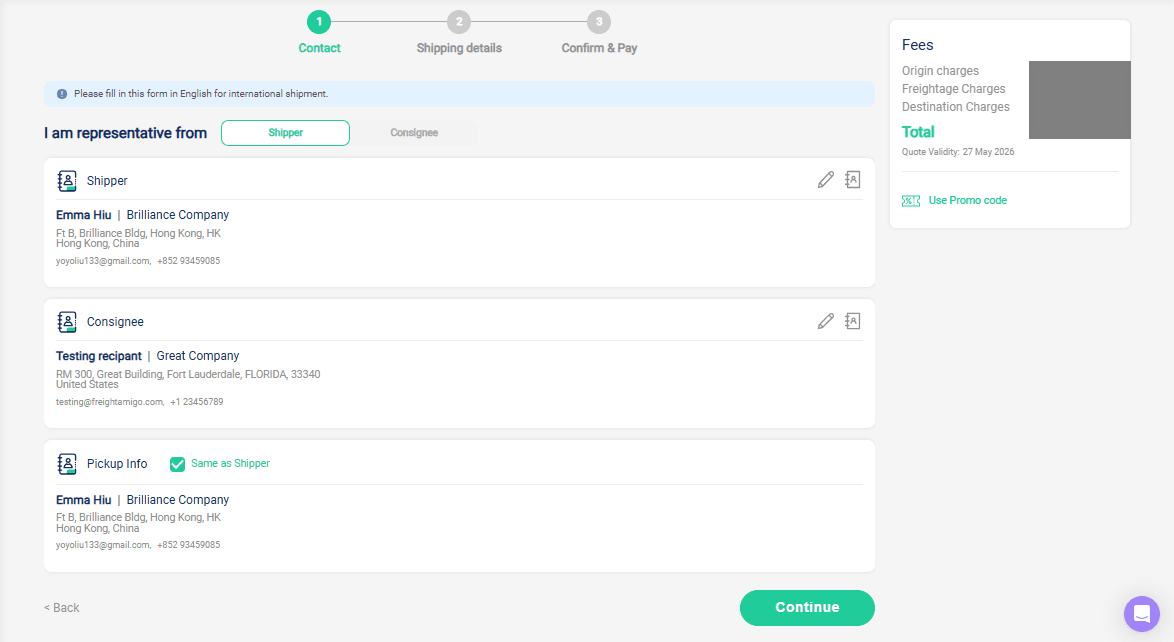Select Shipper as representative
Screen dimensions: 1174x642
(285, 133)
